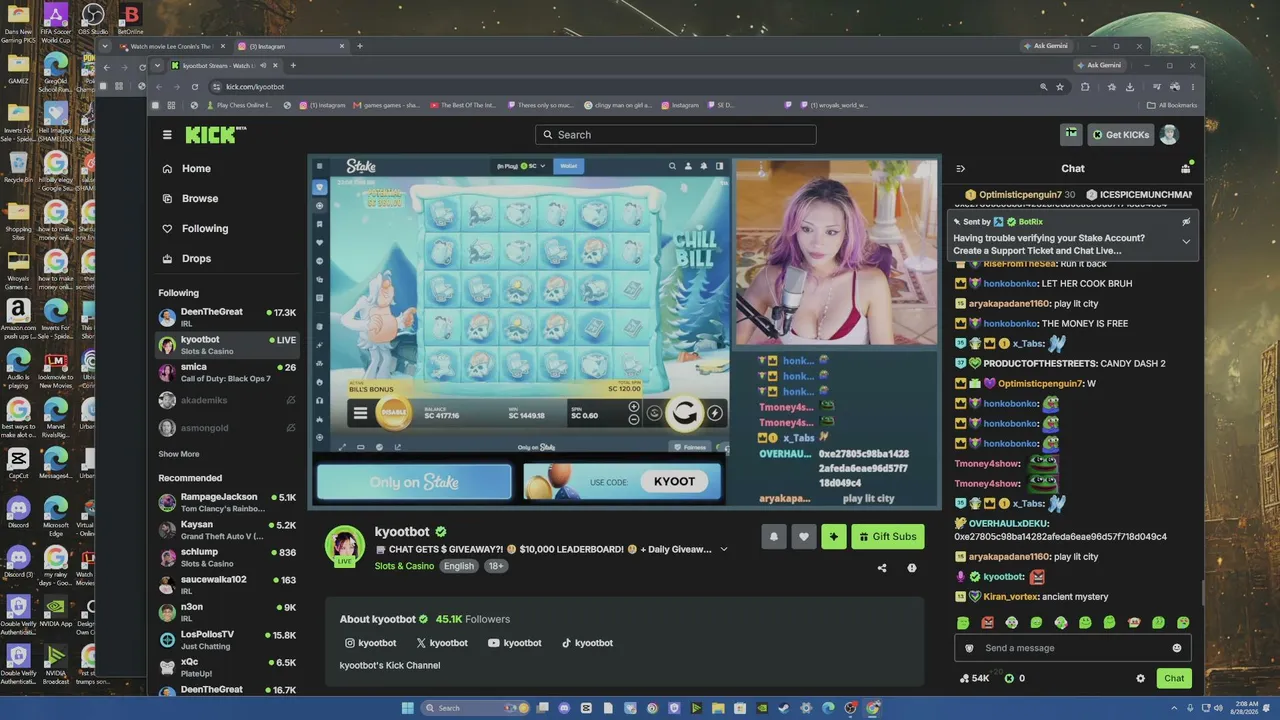
Task: Open the emoji picker in the chat input
Action: click(x=1177, y=648)
